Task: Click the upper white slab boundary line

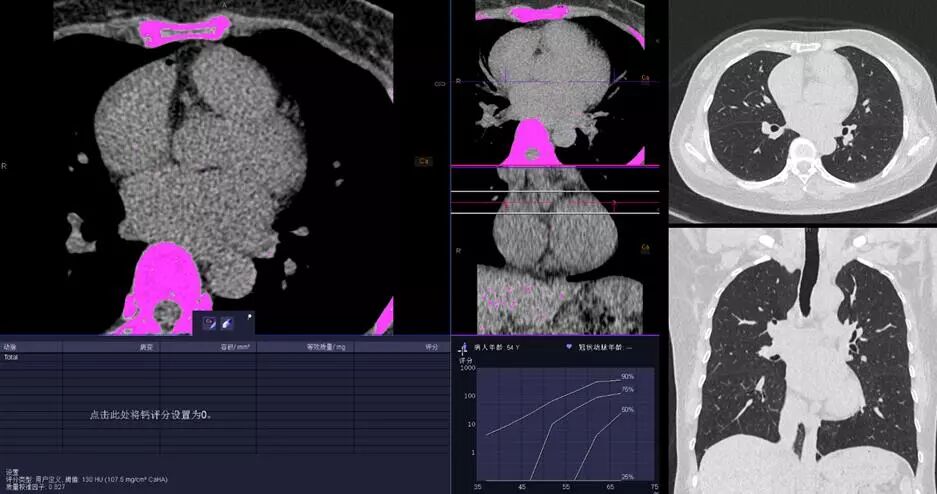Action: (x=555, y=192)
